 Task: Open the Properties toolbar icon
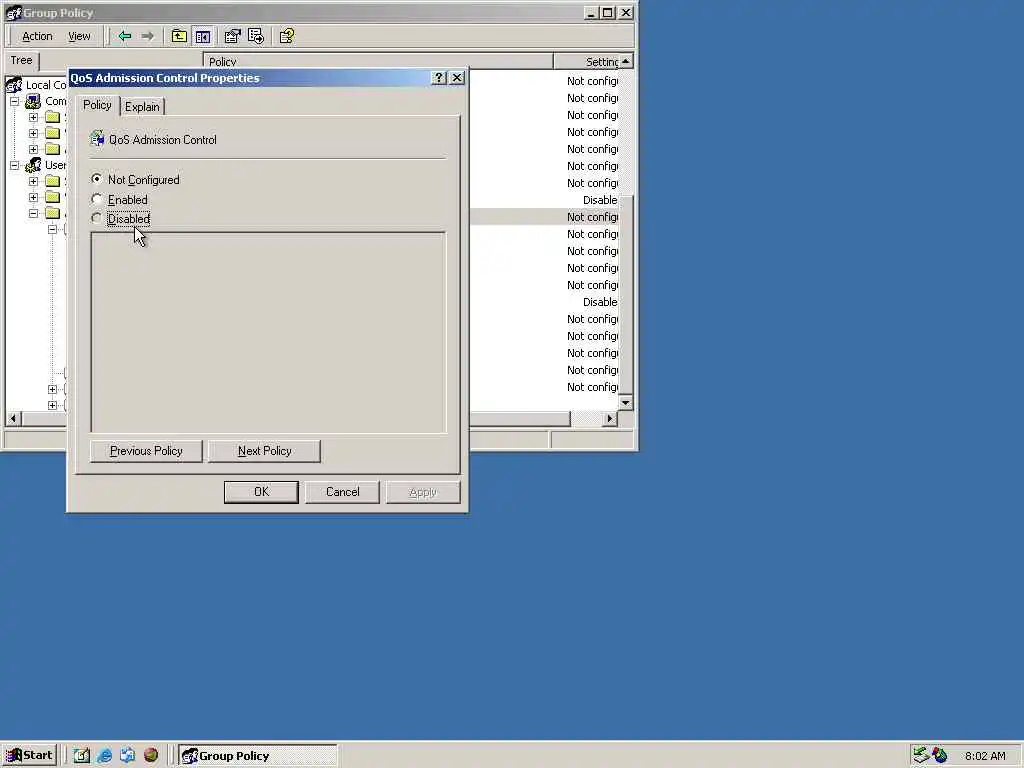232,37
